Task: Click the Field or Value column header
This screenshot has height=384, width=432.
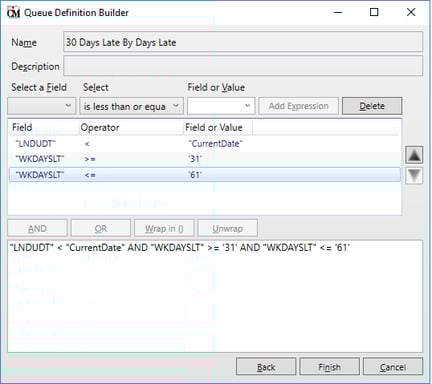Action: 218,127
